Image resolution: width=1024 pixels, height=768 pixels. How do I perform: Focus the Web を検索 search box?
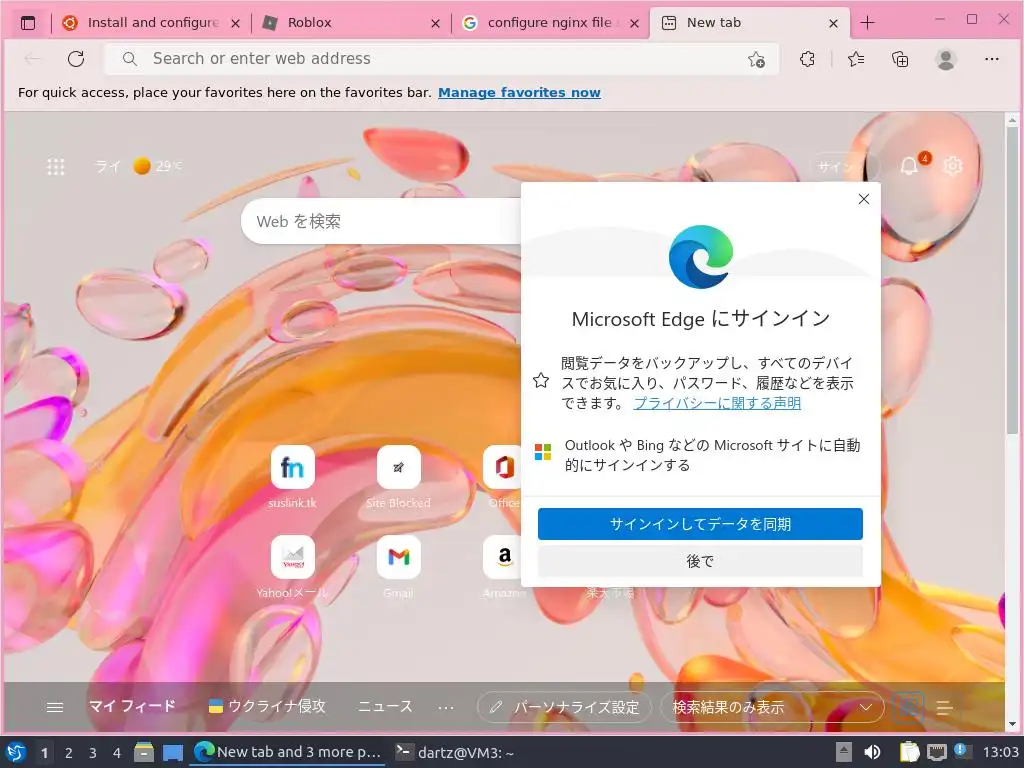click(381, 221)
